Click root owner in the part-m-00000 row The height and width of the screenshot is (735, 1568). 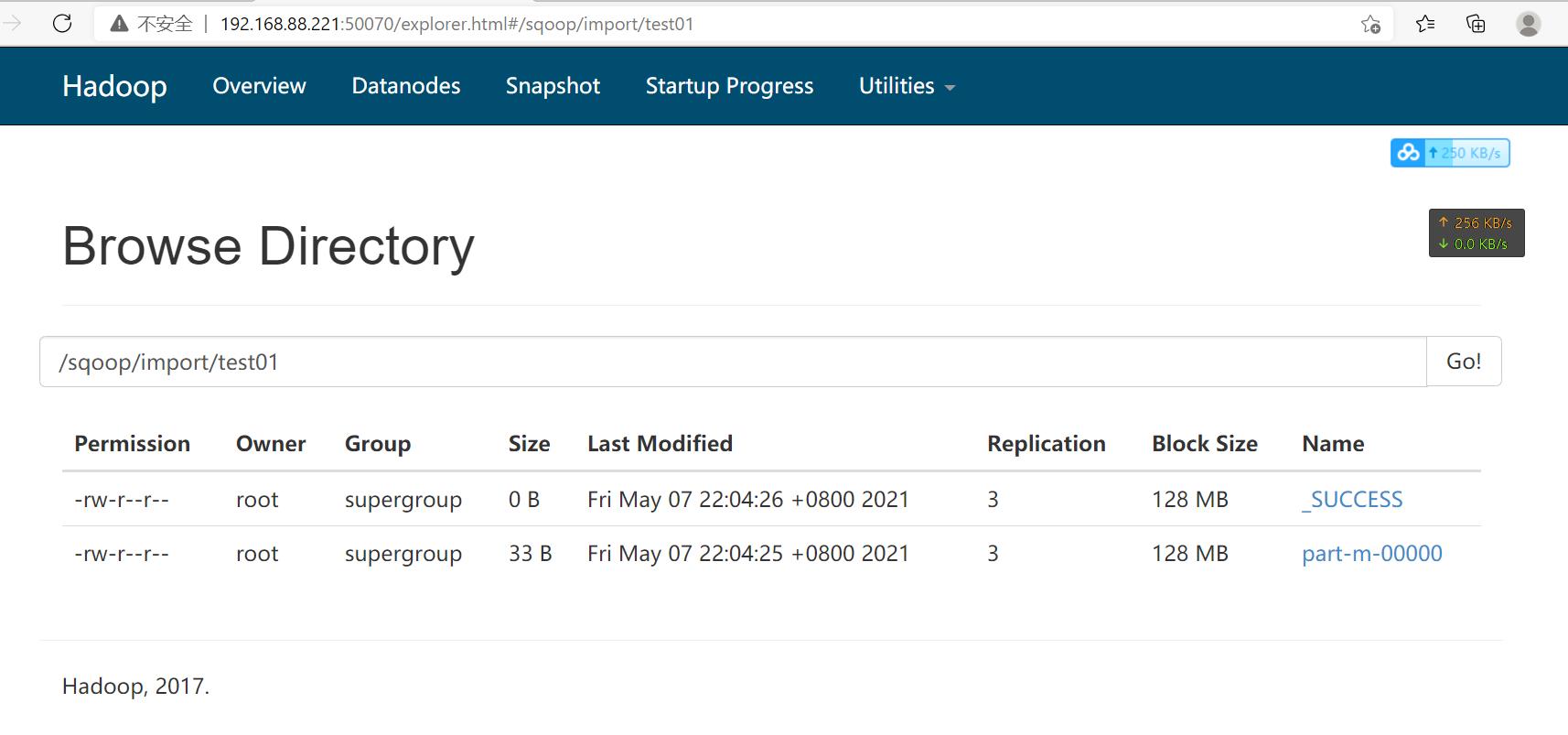click(257, 554)
